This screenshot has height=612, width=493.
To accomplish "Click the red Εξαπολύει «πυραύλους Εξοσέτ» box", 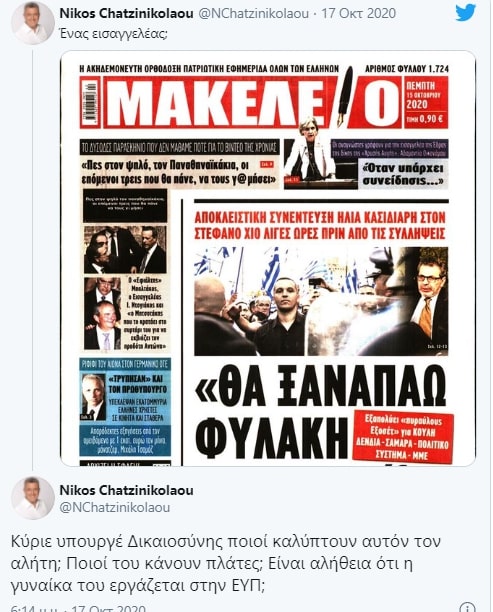I will point(402,438).
